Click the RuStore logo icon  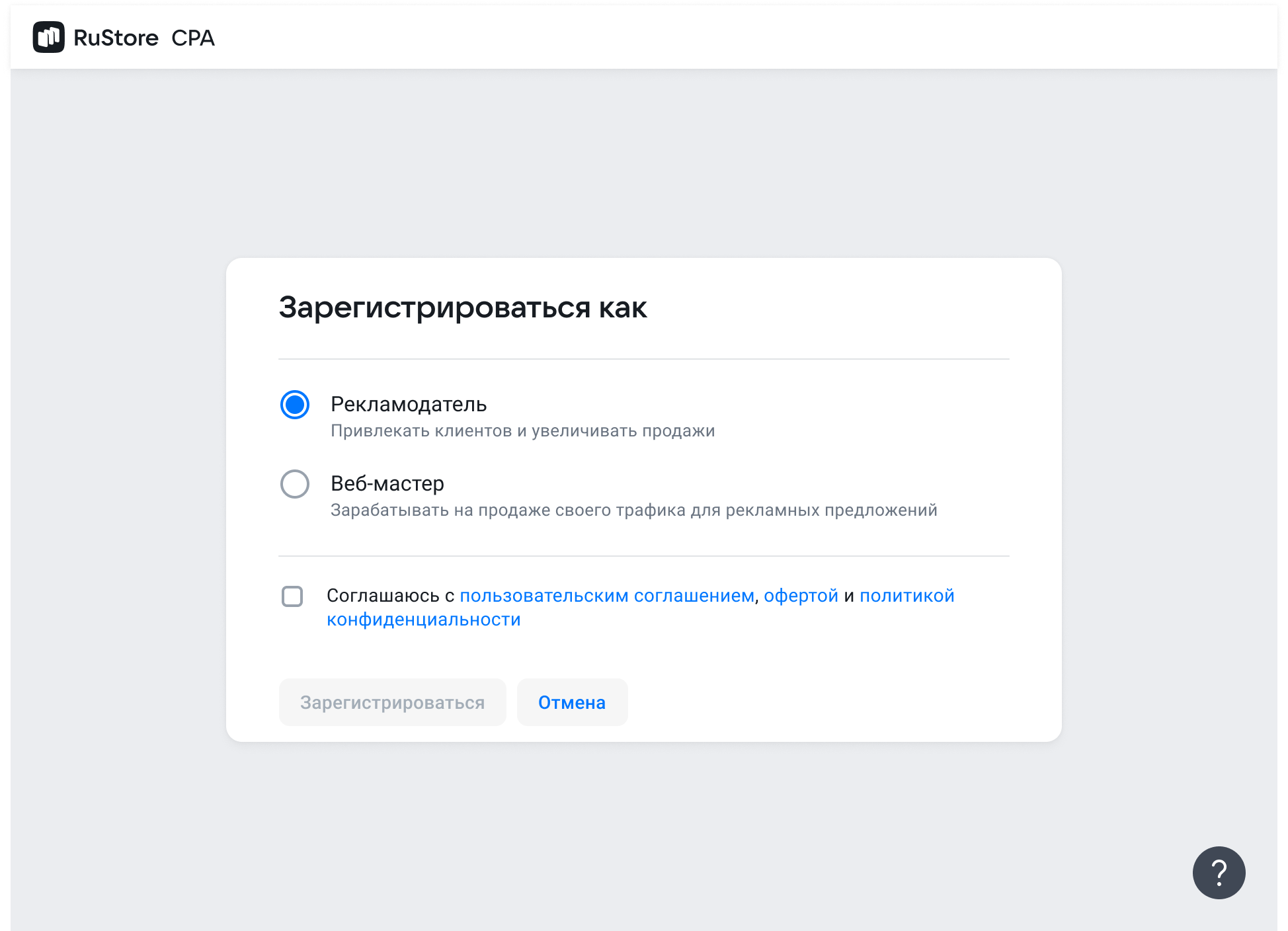click(48, 37)
